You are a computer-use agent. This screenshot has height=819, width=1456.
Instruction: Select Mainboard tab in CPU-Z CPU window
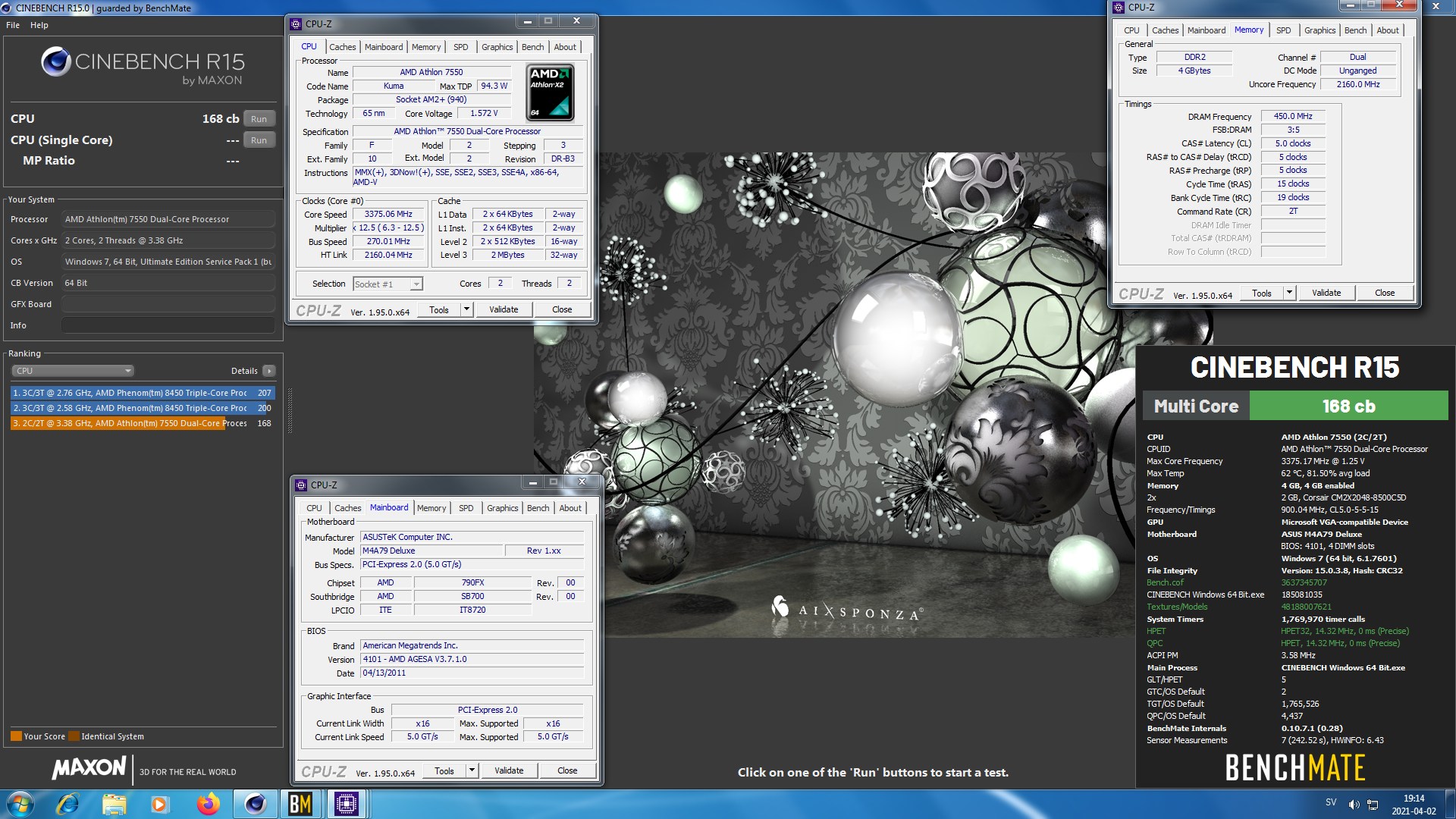point(384,47)
